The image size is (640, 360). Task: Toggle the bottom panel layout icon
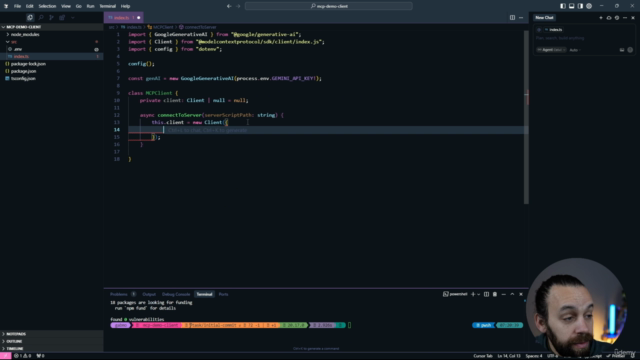click(x=571, y=6)
